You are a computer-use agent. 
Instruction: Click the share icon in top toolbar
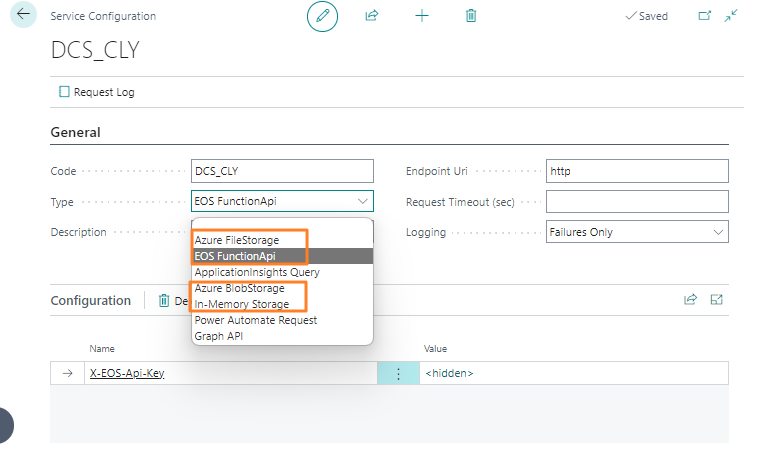(372, 16)
